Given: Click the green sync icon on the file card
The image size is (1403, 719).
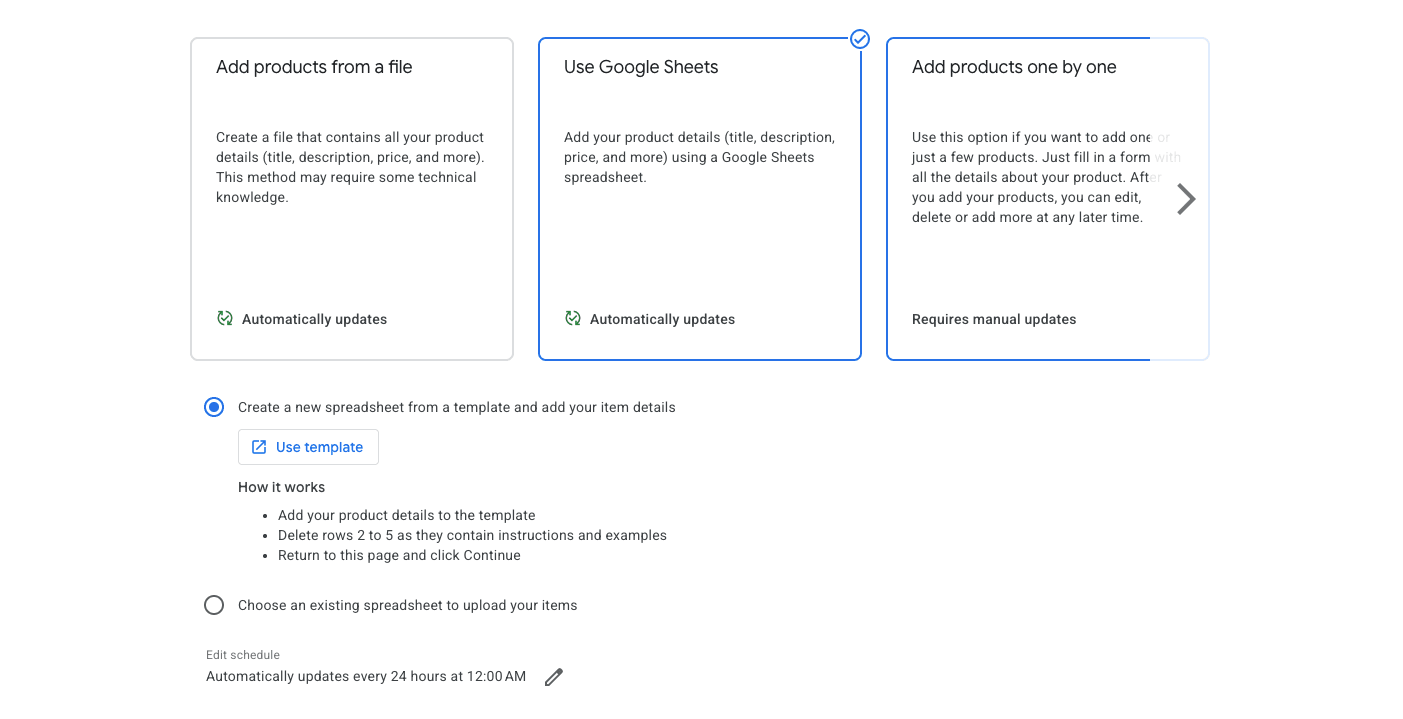Looking at the screenshot, I should (x=224, y=318).
